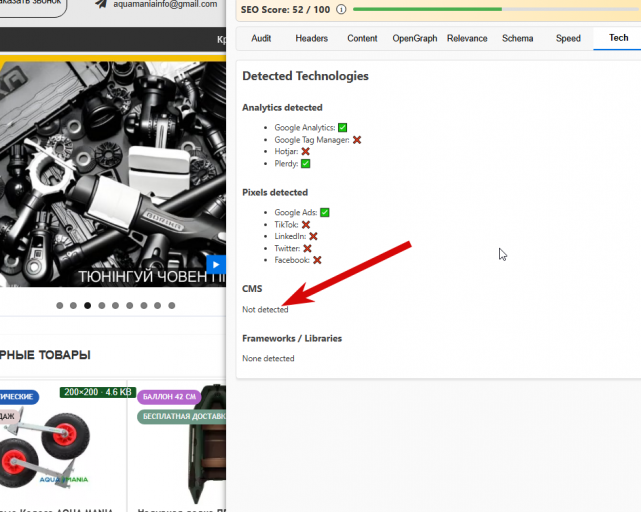Click the red cross next to Twitter
The height and width of the screenshot is (512, 641).
point(307,248)
